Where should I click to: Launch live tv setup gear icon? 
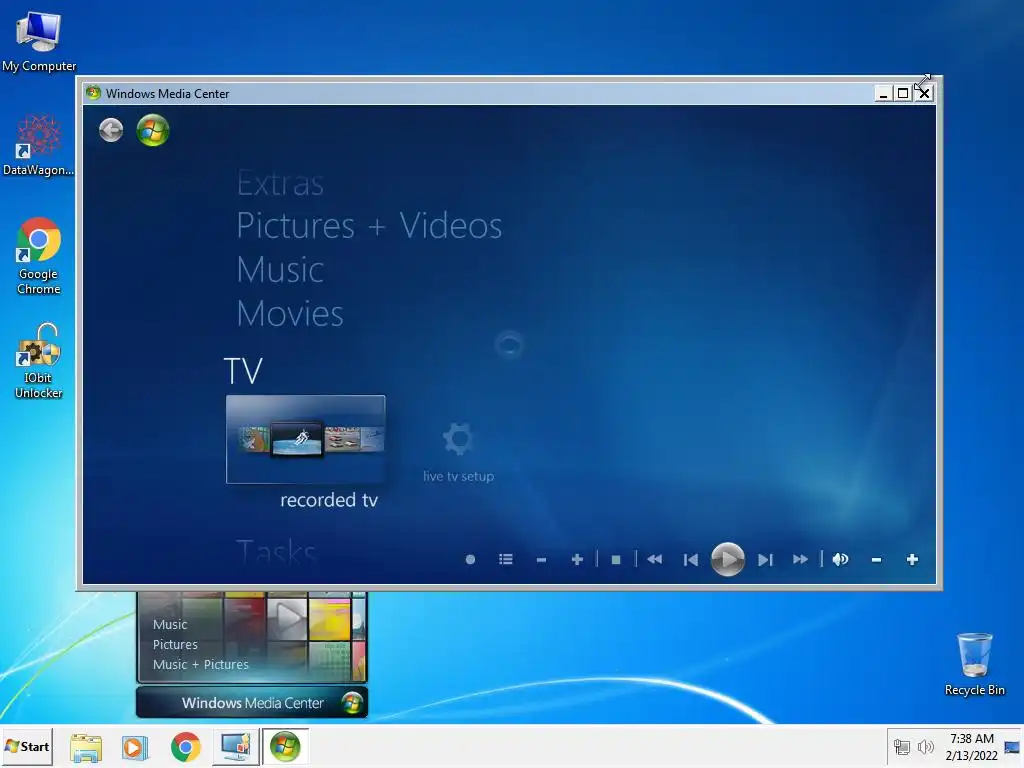pos(458,439)
